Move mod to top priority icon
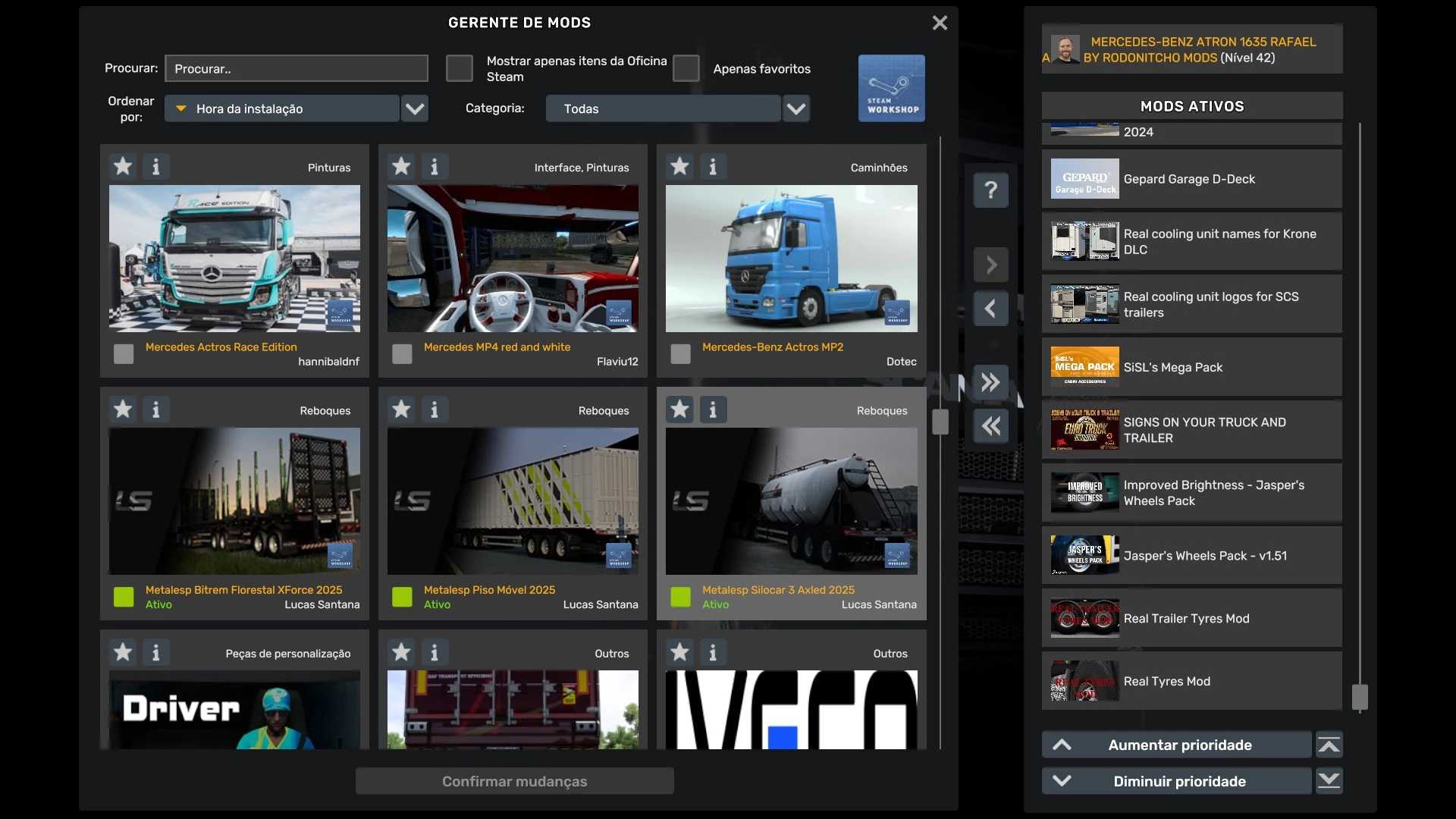1456x819 pixels. point(1329,745)
